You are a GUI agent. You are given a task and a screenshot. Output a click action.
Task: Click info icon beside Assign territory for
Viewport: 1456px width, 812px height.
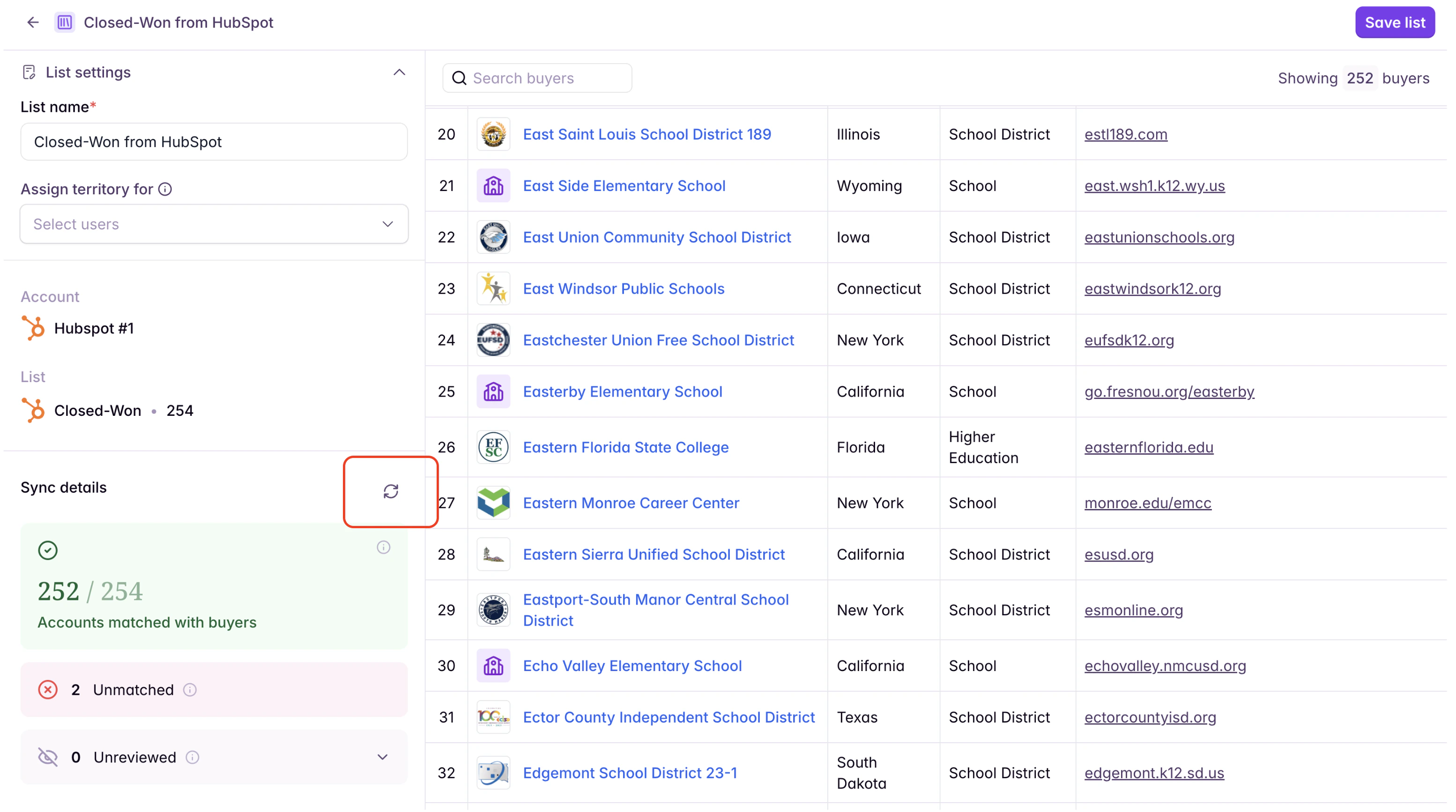click(166, 190)
